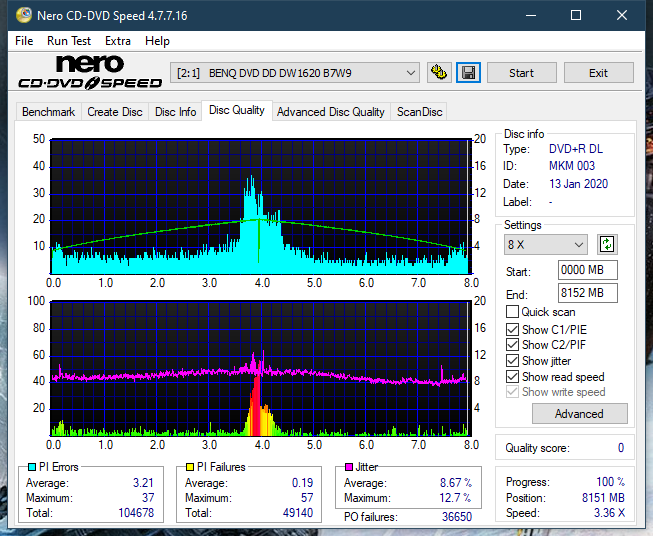Viewport: 653px width, 536px height.
Task: Uncheck the Show jitter checkbox
Action: click(513, 361)
